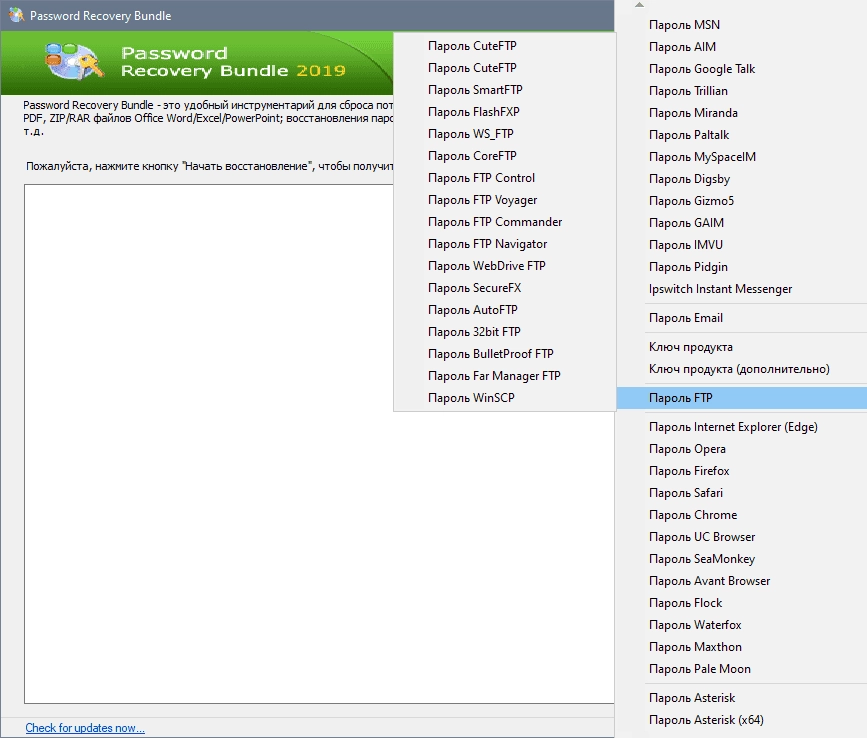Choose Пароль BulletProof FTP item
Image resolution: width=867 pixels, height=738 pixels.
(x=505, y=354)
